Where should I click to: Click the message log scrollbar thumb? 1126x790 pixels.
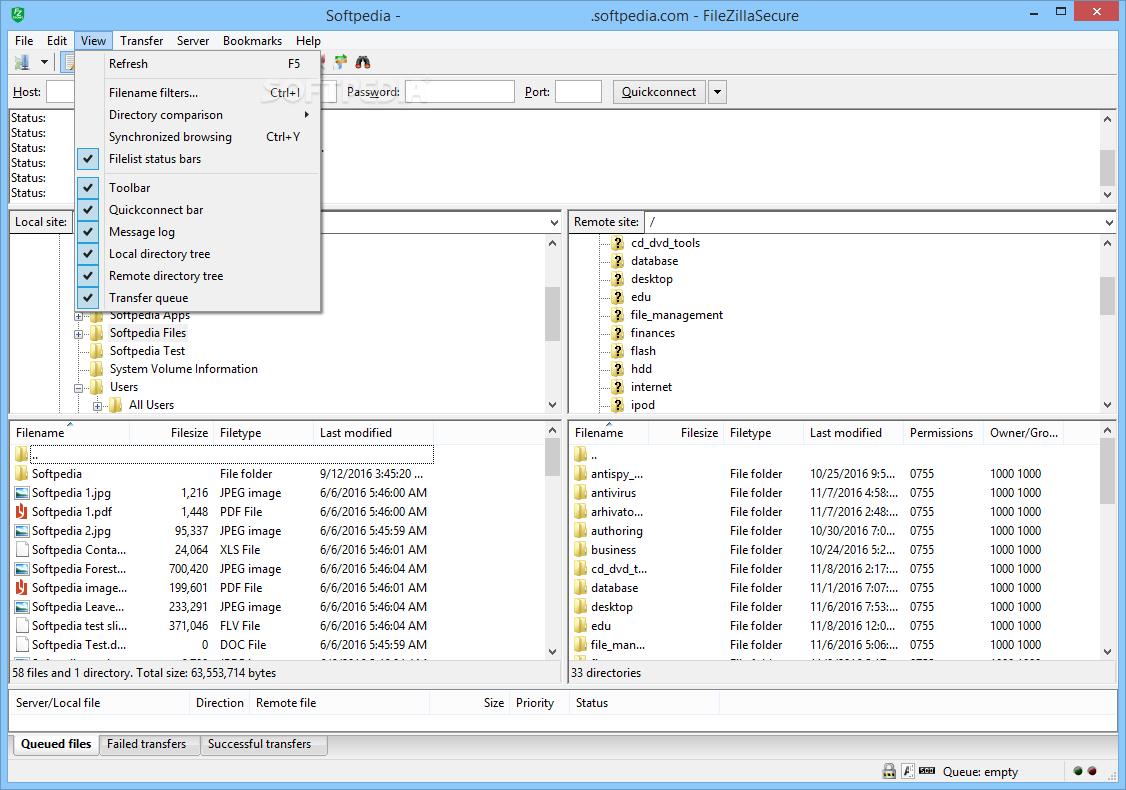pos(1107,168)
